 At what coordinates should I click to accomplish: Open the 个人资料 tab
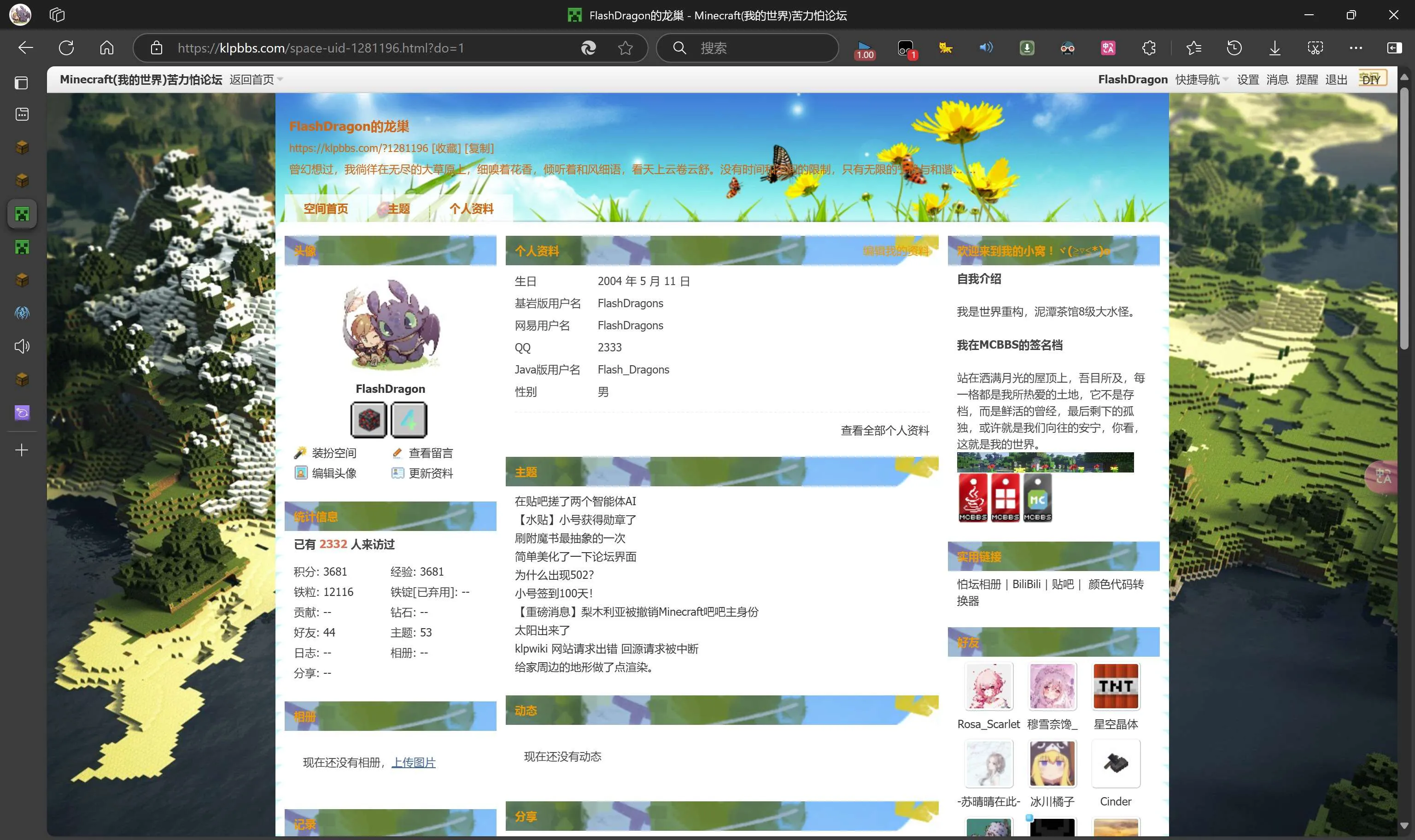pyautogui.click(x=471, y=209)
